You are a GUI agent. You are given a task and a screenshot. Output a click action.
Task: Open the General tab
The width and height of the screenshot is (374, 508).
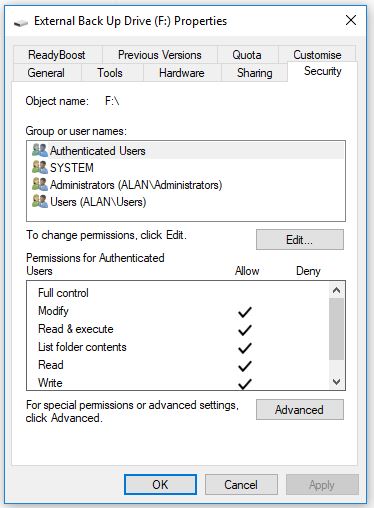click(46, 73)
